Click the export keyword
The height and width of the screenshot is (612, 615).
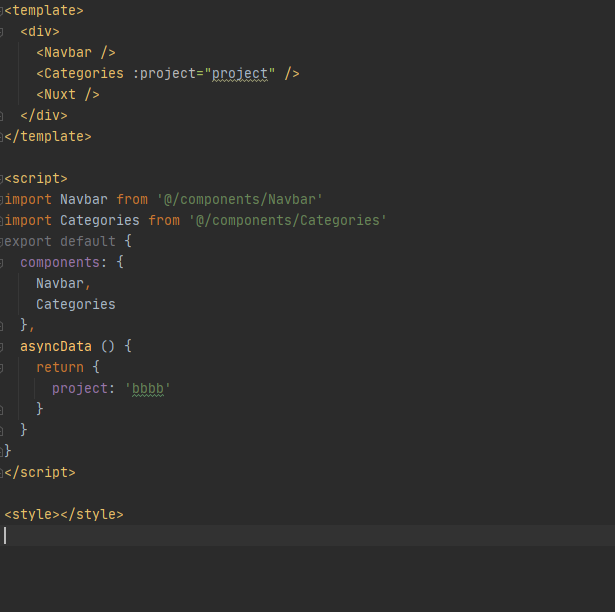click(x=28, y=242)
